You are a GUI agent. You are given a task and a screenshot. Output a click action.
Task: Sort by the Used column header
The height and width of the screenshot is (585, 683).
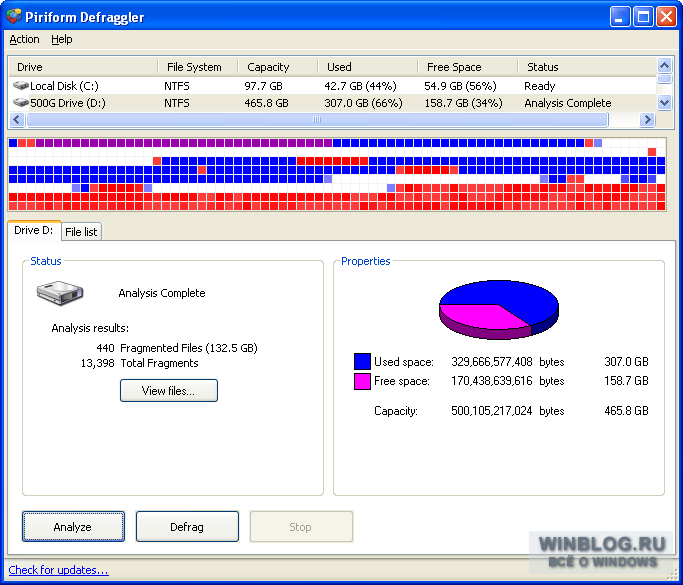[x=367, y=67]
